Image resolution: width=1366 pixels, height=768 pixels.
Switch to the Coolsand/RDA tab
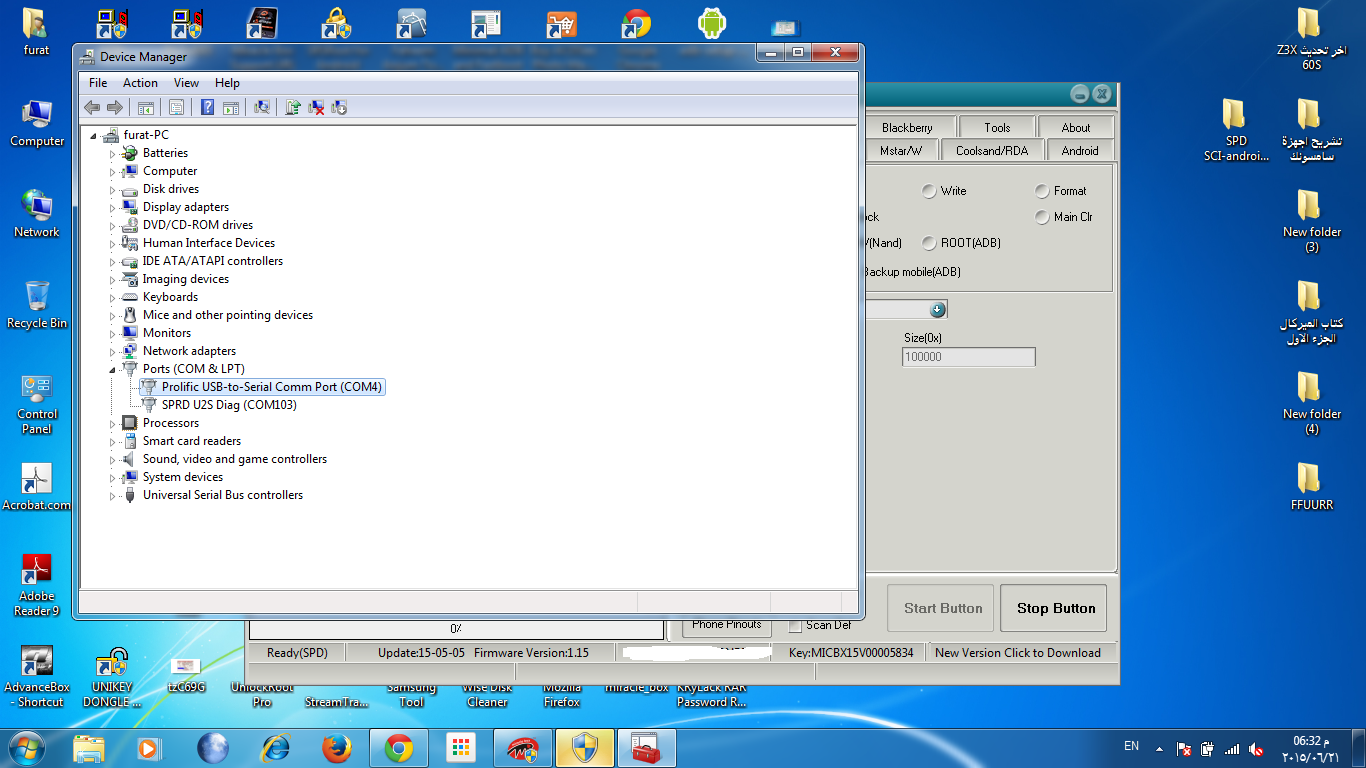tap(992, 151)
